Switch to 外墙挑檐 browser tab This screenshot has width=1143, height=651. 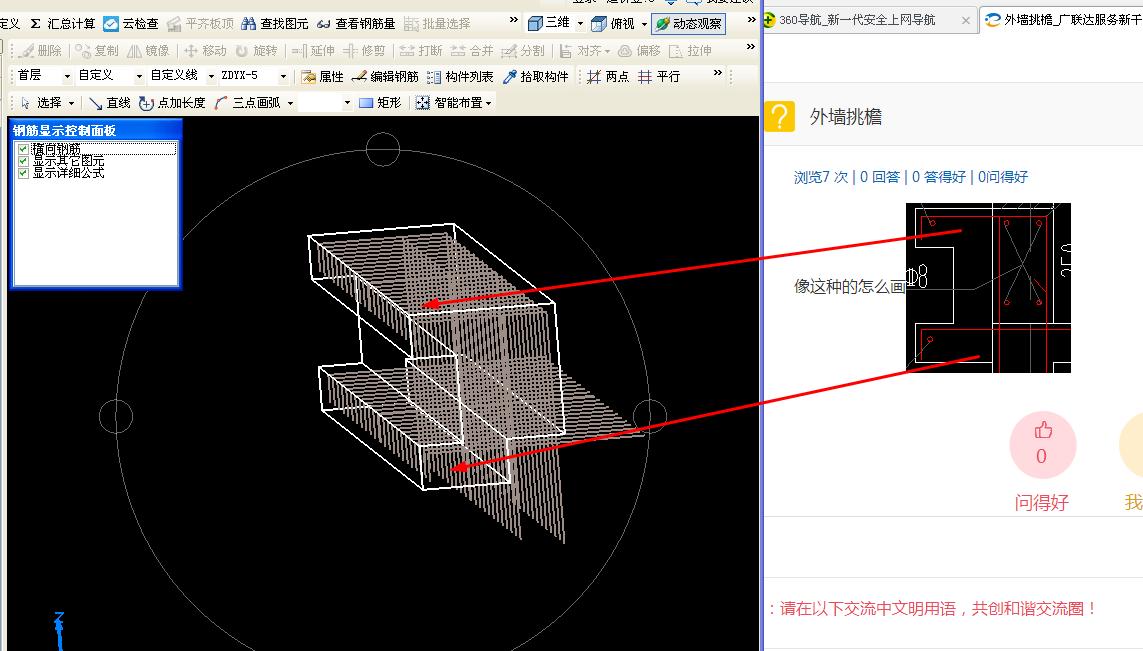coord(1061,20)
